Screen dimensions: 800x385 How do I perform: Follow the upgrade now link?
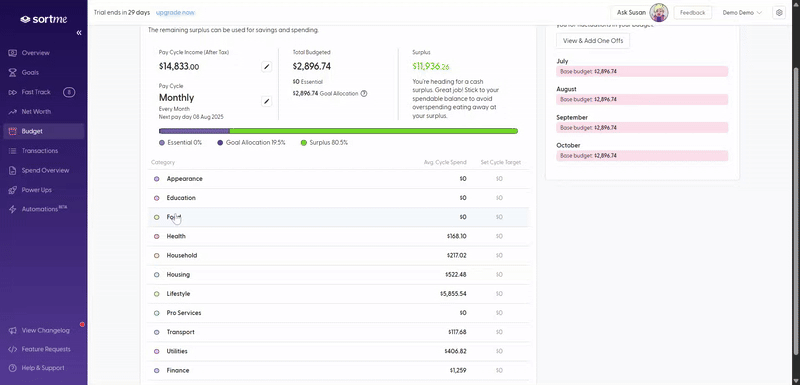(x=175, y=12)
